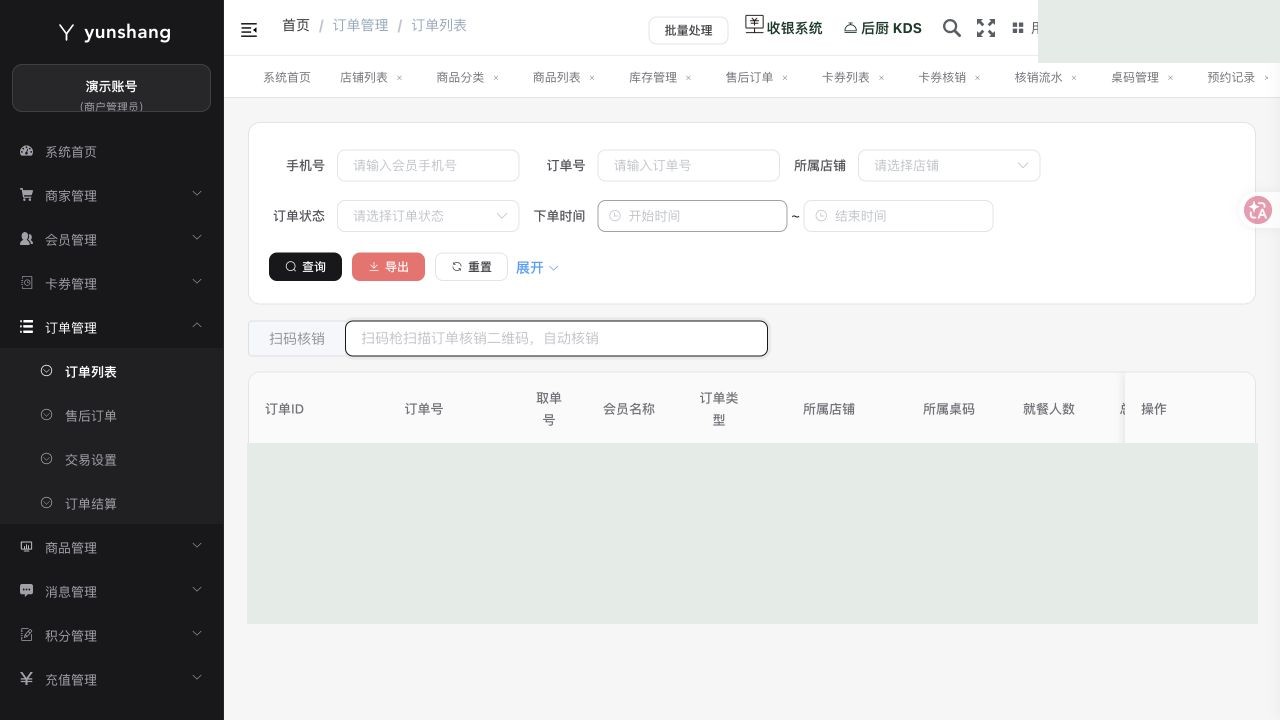Click the 首页 breadcrumb link
The width and height of the screenshot is (1280, 720).
pos(296,25)
